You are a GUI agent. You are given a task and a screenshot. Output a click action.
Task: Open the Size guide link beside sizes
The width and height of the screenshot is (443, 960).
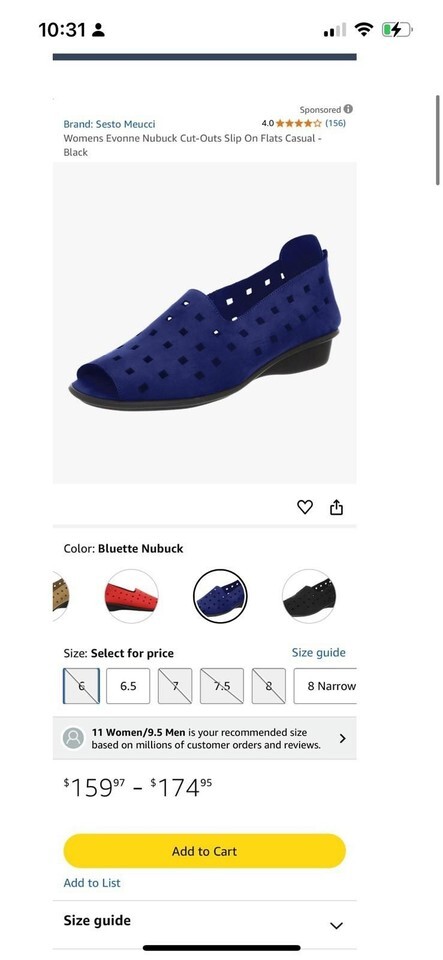[319, 653]
